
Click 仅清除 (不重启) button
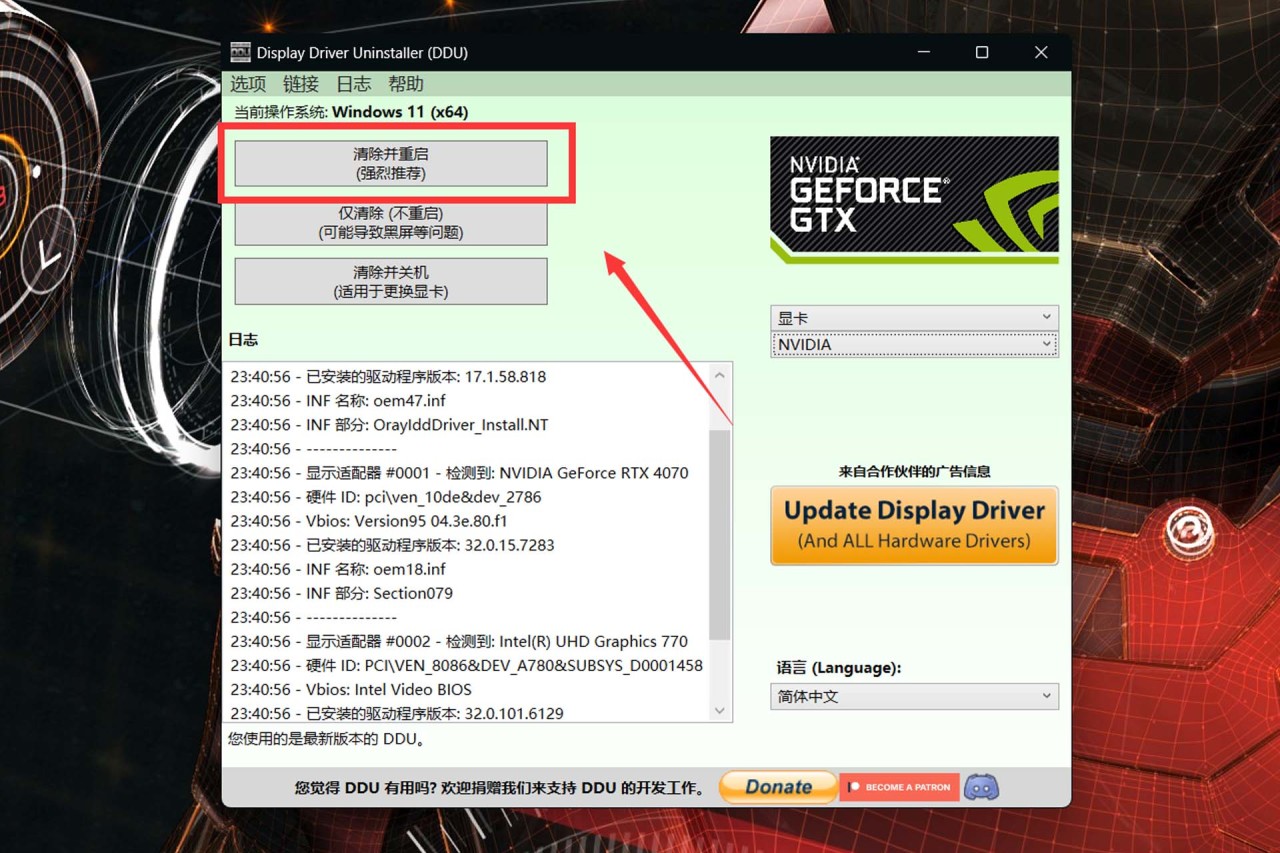coord(391,222)
